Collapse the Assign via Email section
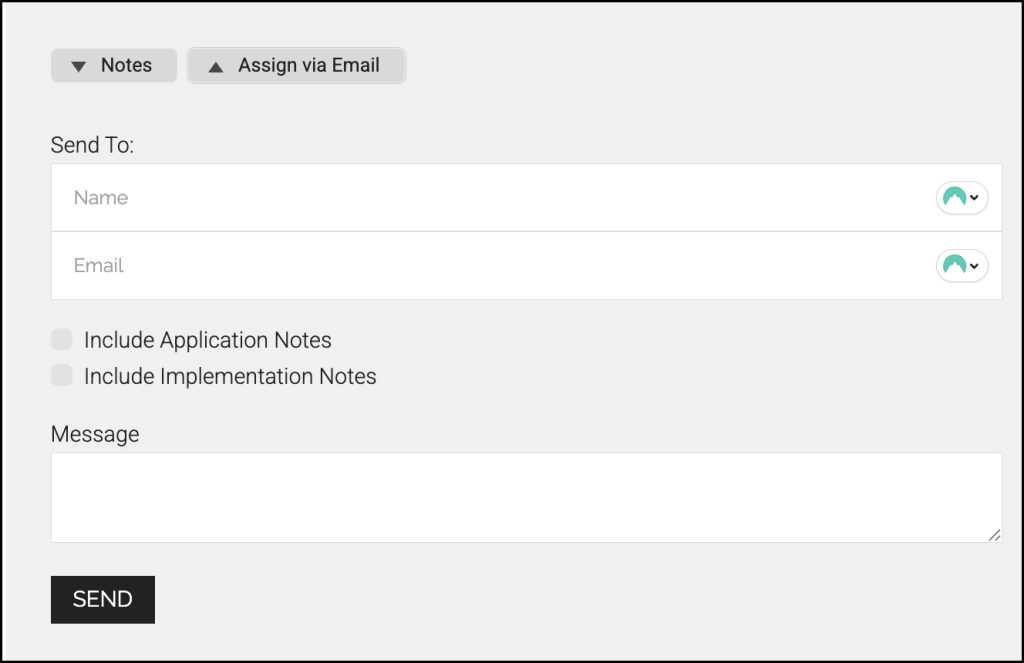This screenshot has height=663, width=1024. [296, 66]
